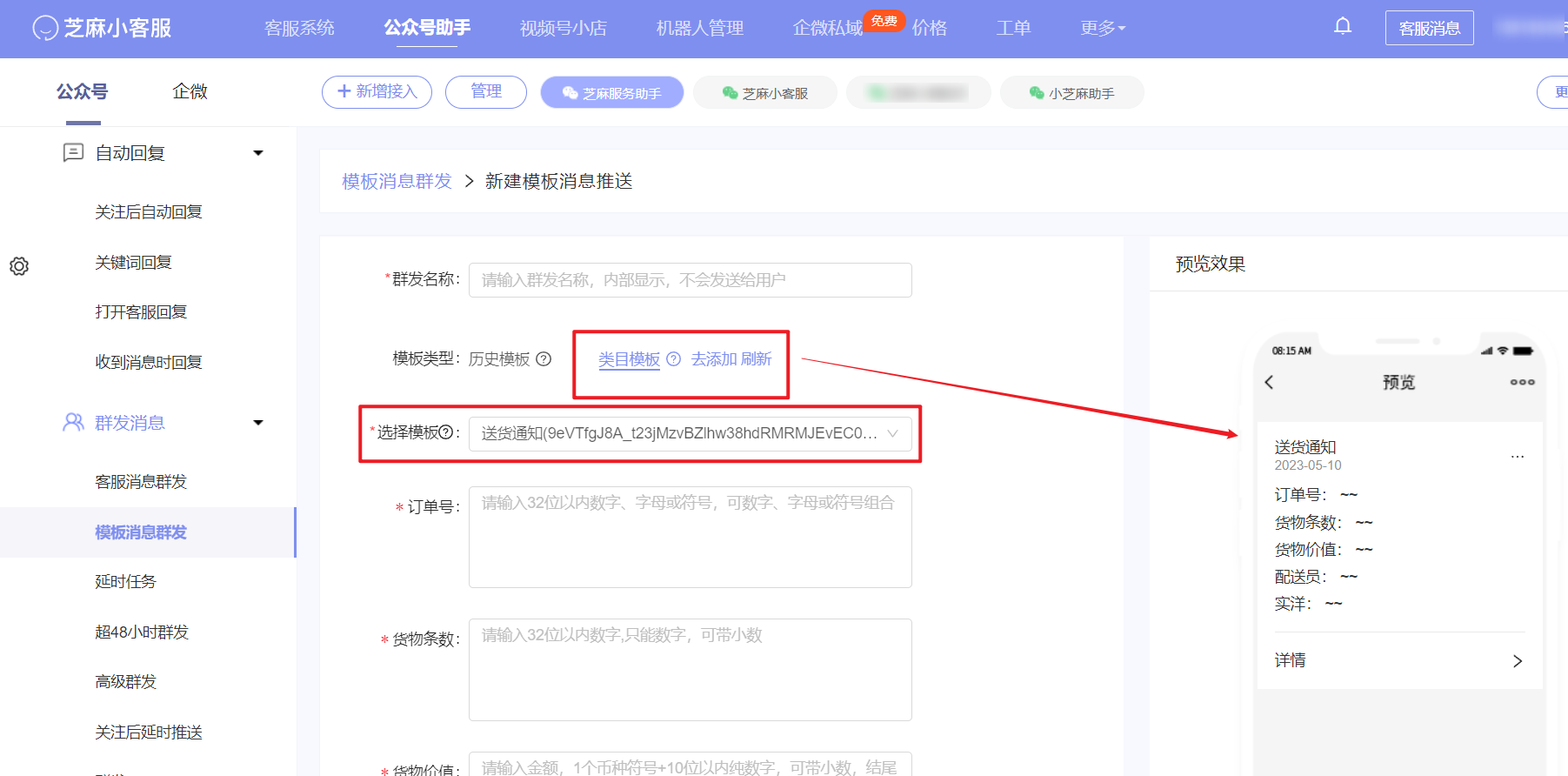The image size is (1568, 776).
Task: Click the 订单号 text area
Action: [x=691, y=537]
